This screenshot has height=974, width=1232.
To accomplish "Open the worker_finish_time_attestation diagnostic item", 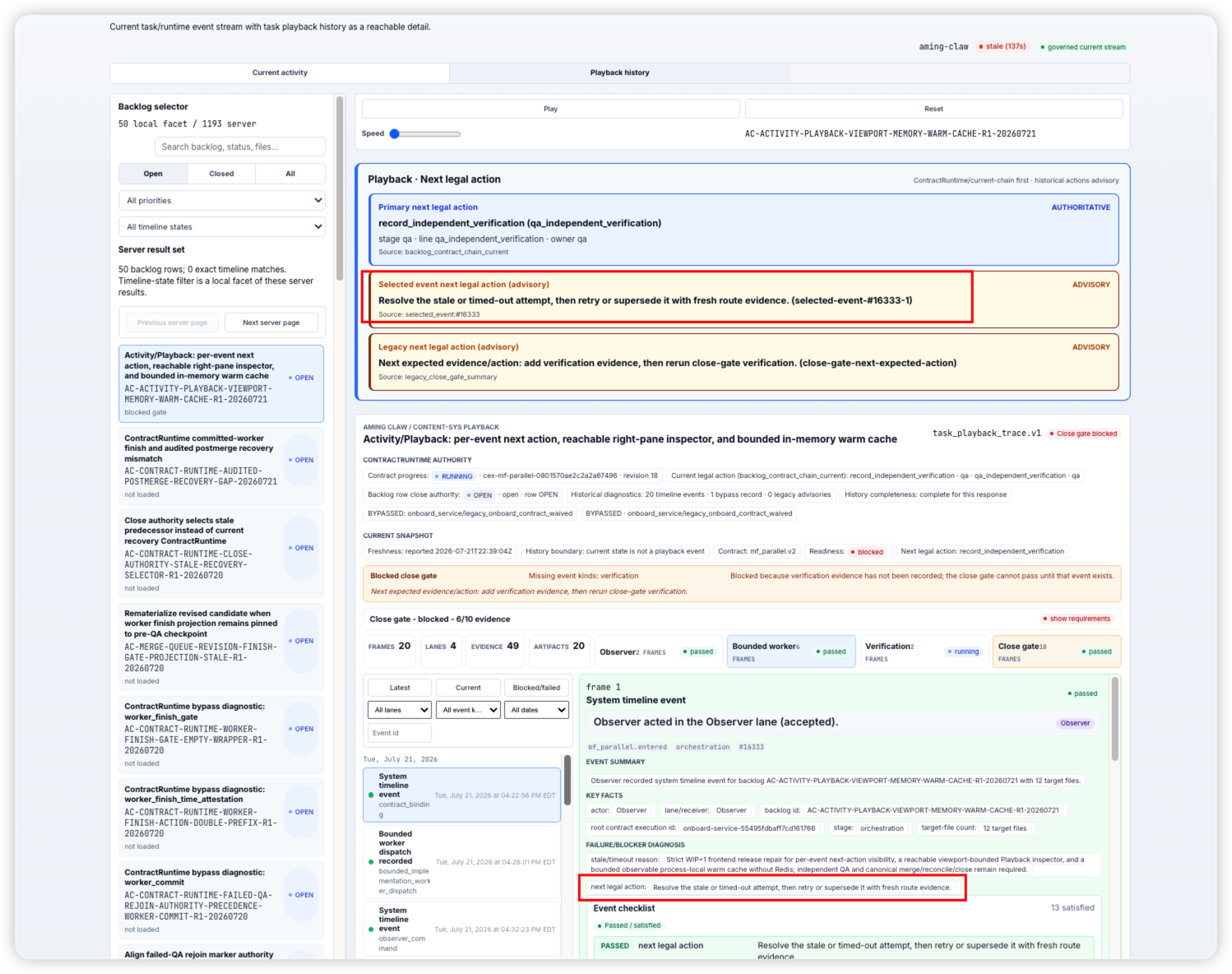I will tap(221, 818).
